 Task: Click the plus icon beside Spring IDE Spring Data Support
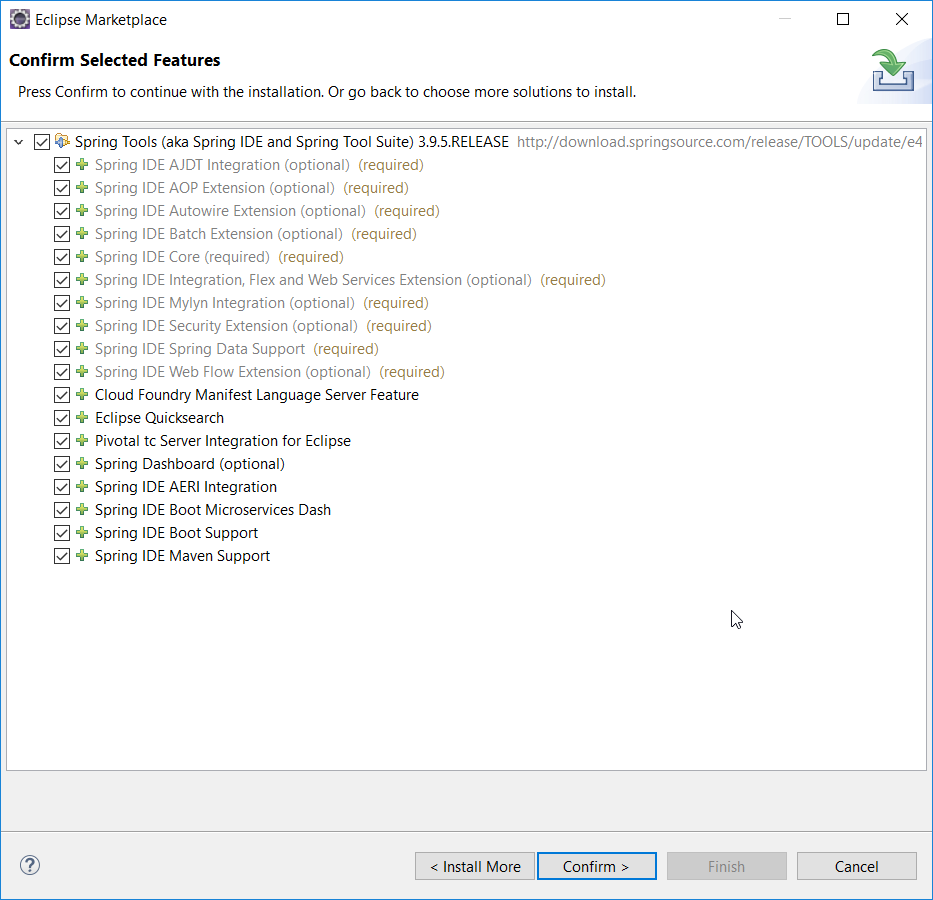(x=82, y=348)
